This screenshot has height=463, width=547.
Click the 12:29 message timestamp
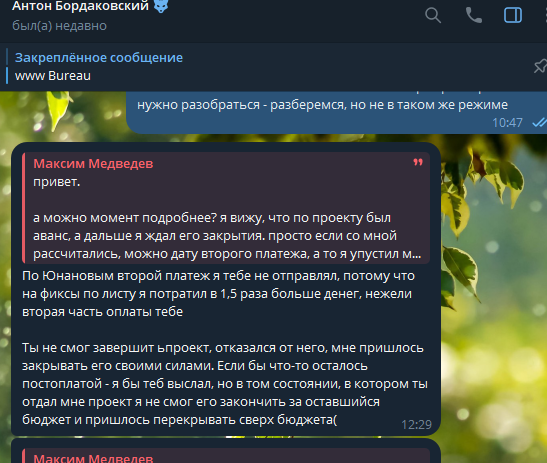(x=416, y=425)
